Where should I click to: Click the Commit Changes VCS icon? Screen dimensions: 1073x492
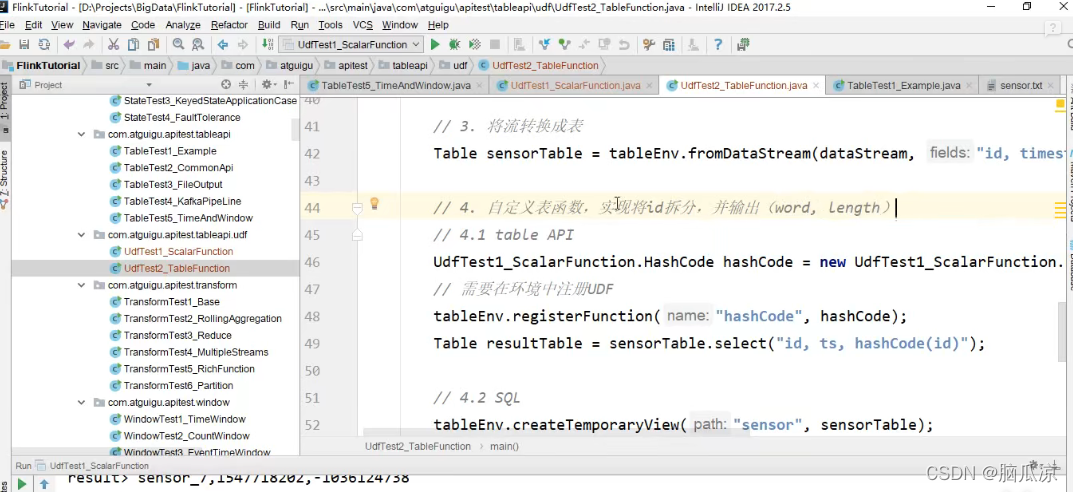565,44
